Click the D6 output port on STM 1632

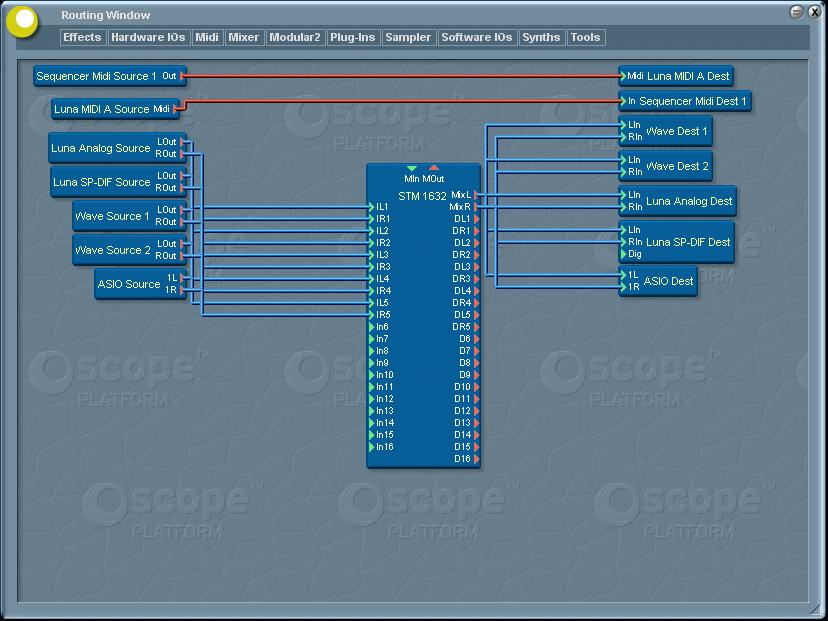476,338
